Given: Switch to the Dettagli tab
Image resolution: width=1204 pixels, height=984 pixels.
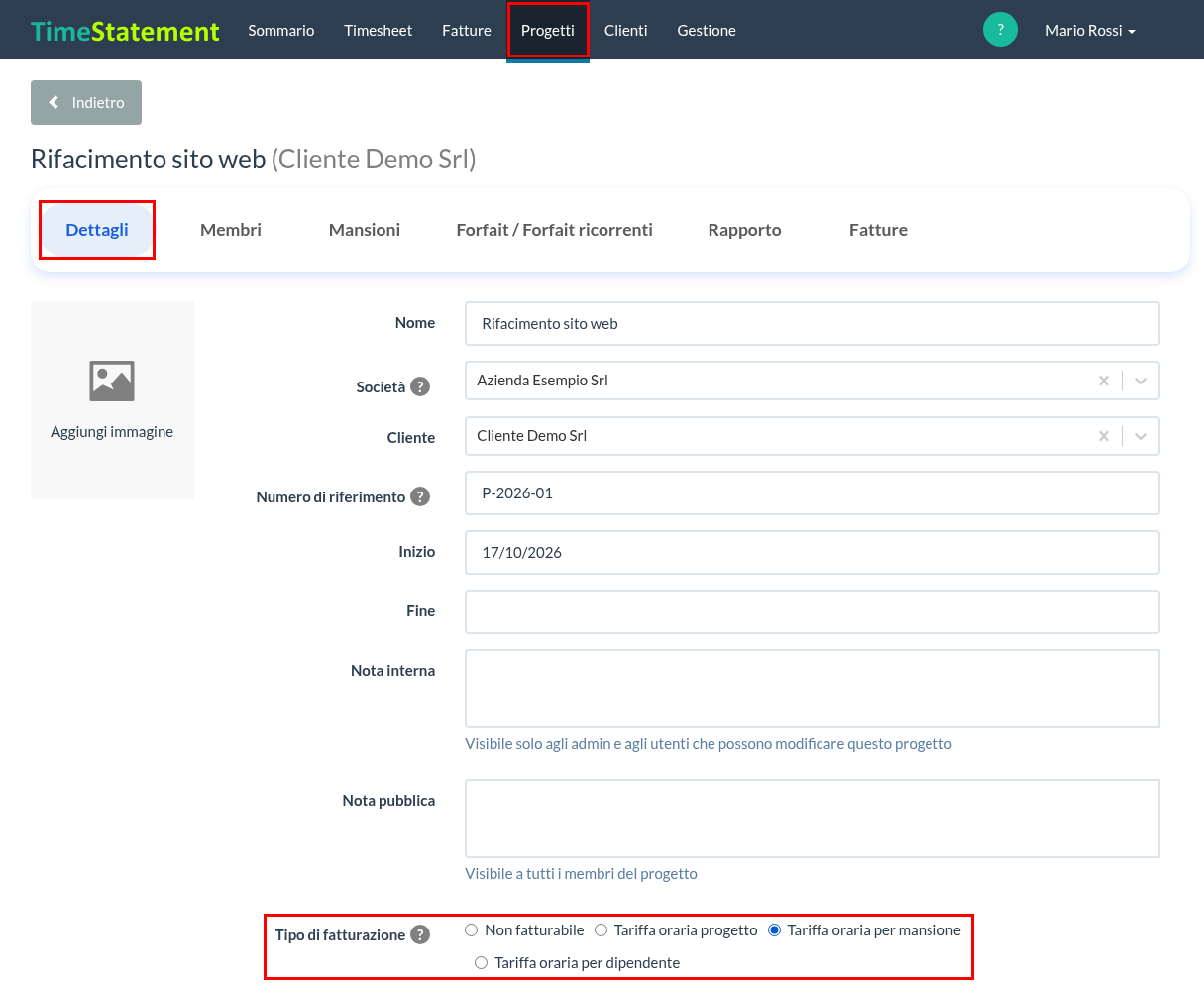Looking at the screenshot, I should pyautogui.click(x=97, y=230).
